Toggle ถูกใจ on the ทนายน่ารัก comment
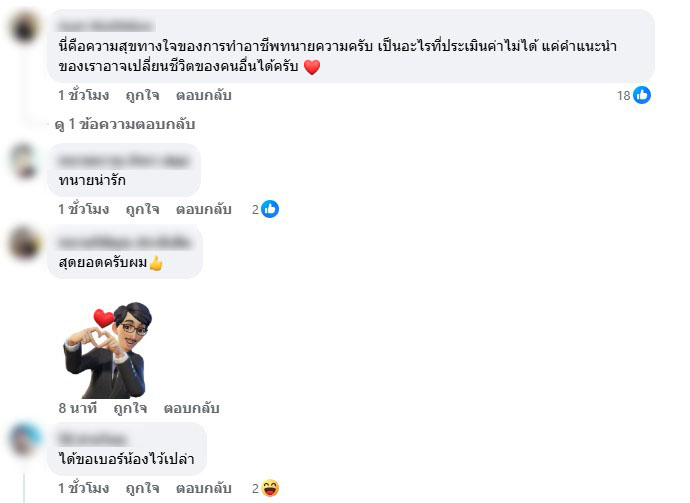 coord(142,209)
